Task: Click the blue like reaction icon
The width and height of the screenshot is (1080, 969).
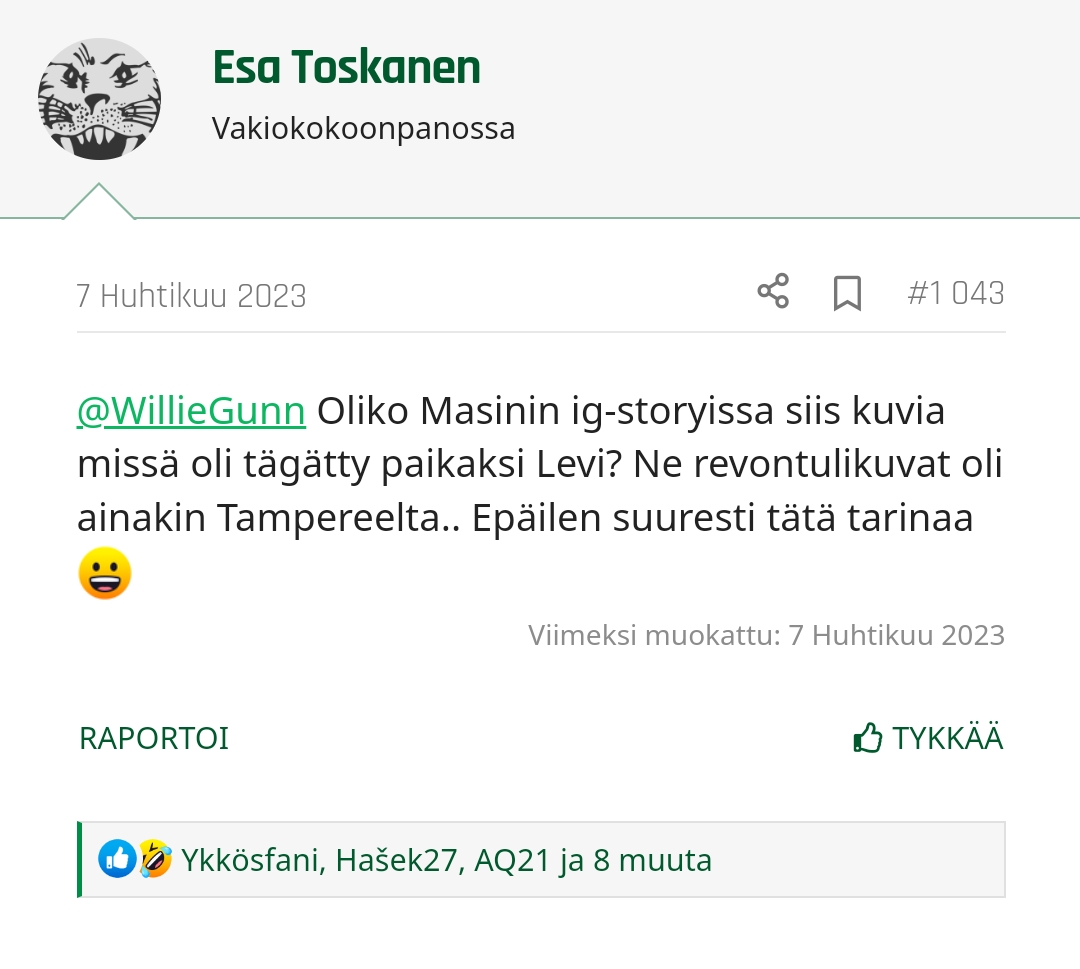Action: point(117,859)
